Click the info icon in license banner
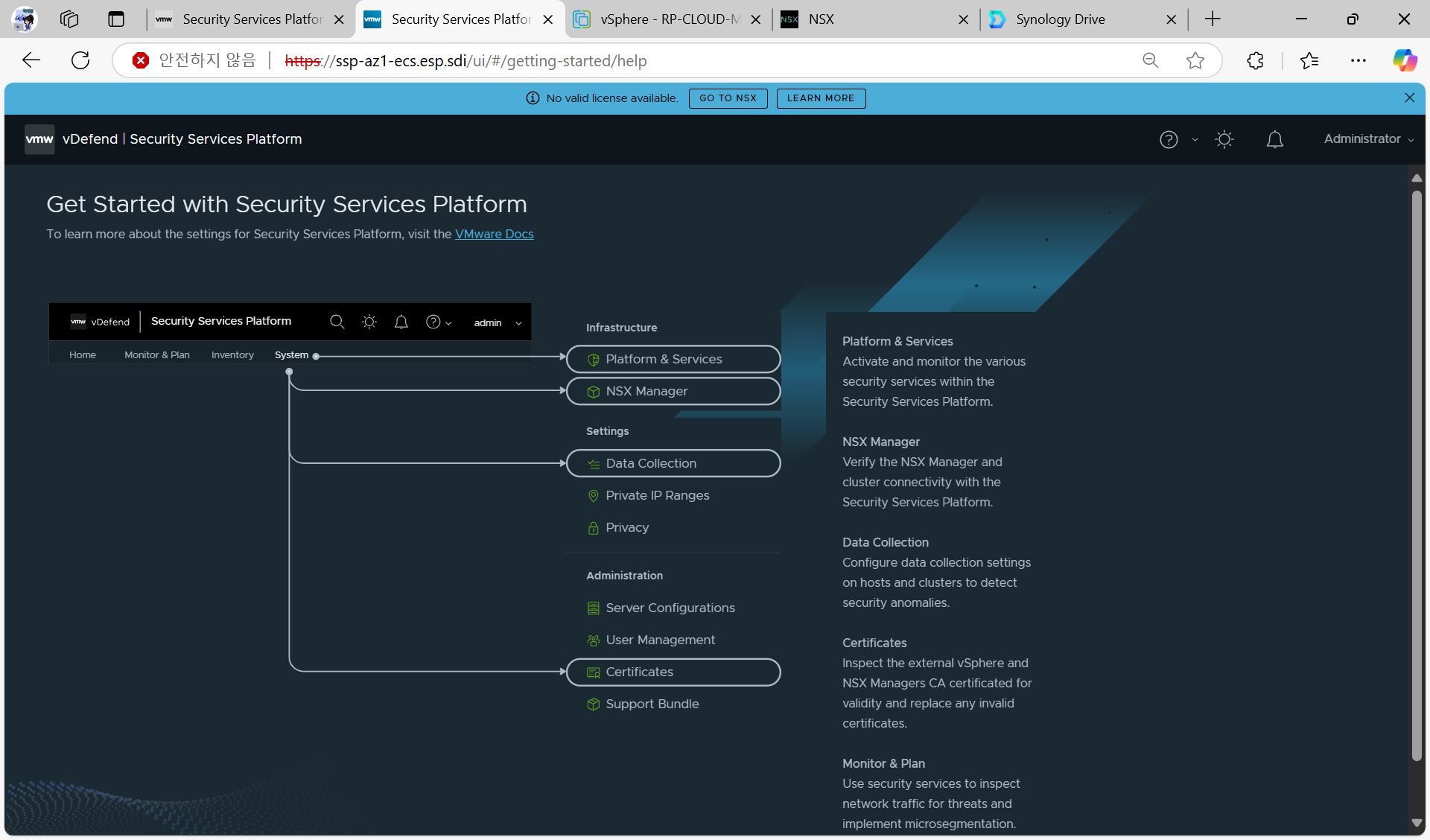1430x840 pixels. [533, 98]
